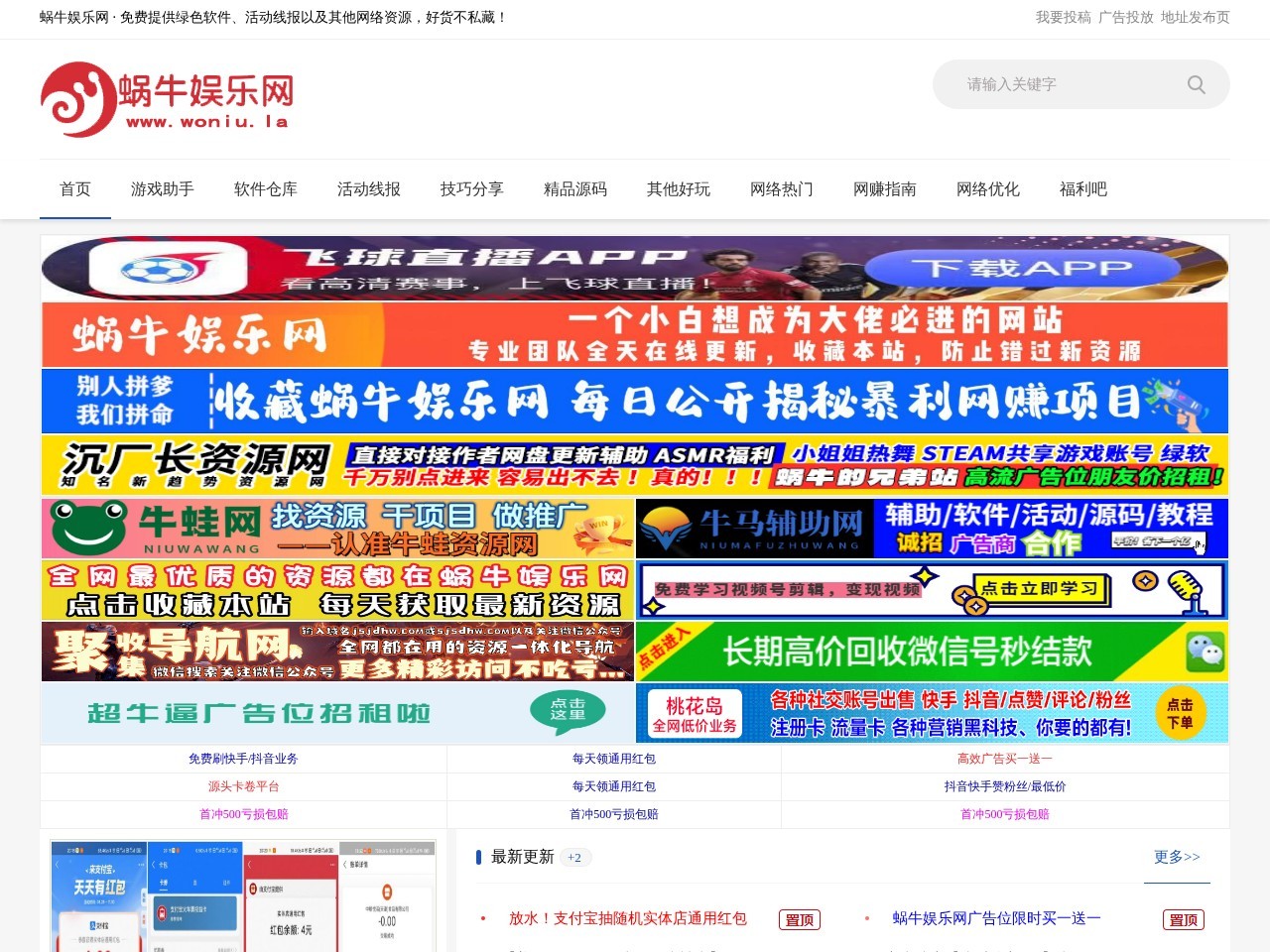Open the 游戏助手 menu item
The image size is (1270, 952).
click(163, 188)
